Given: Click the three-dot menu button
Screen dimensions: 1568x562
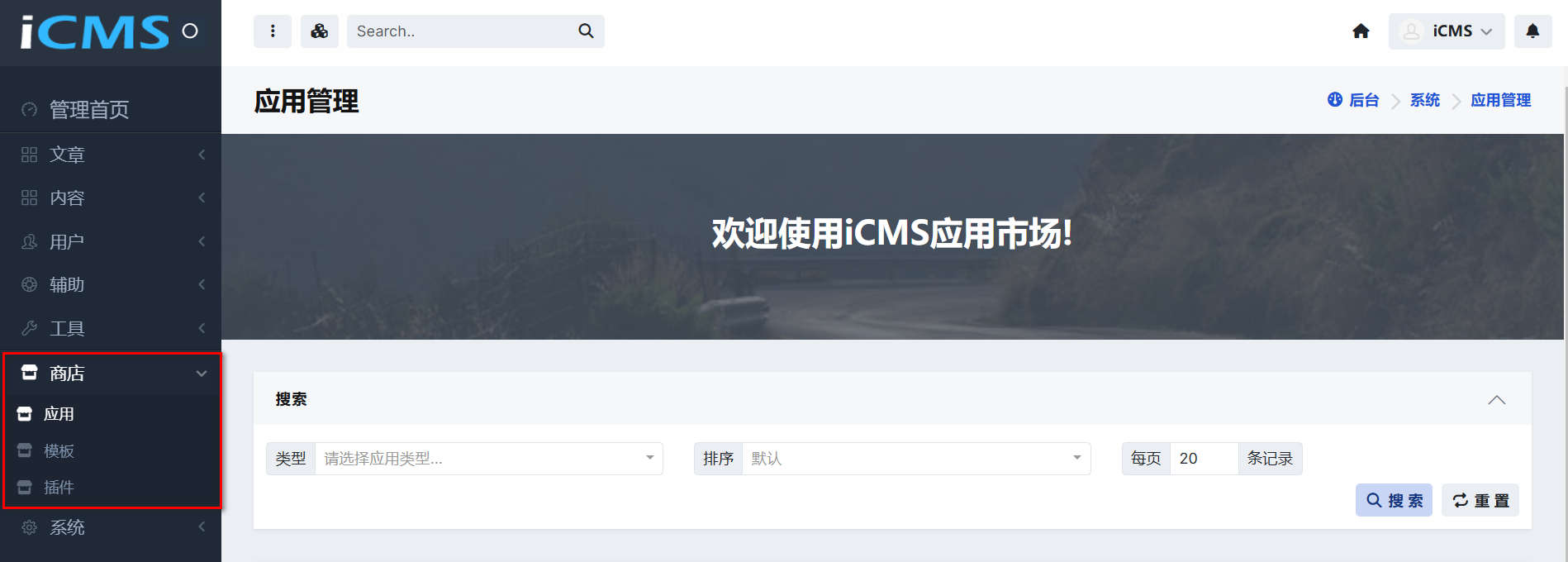Looking at the screenshot, I should [273, 31].
